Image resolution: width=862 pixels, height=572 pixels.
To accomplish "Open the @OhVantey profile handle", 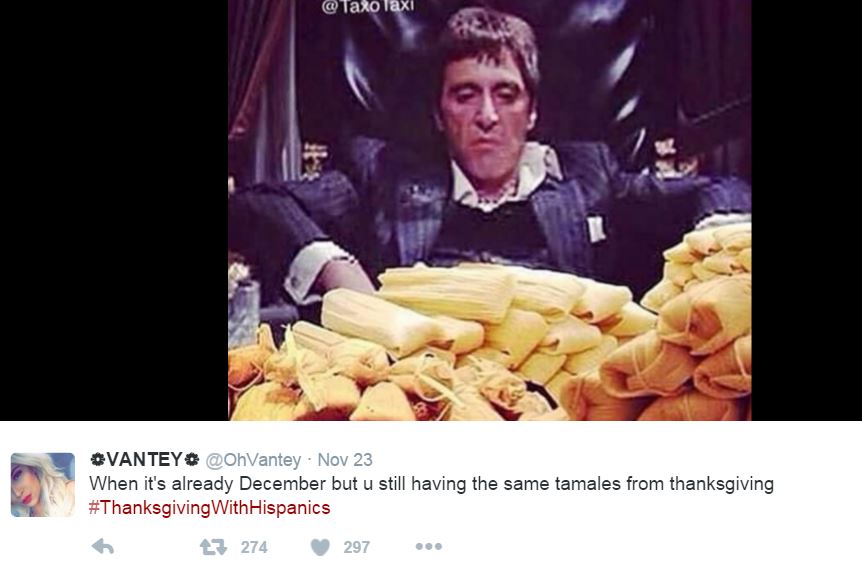I will pyautogui.click(x=253, y=459).
